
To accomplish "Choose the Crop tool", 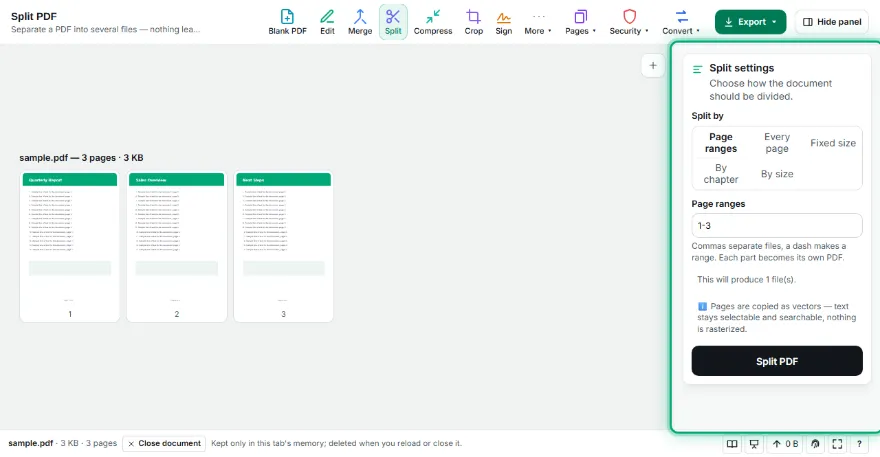I will click(x=474, y=22).
